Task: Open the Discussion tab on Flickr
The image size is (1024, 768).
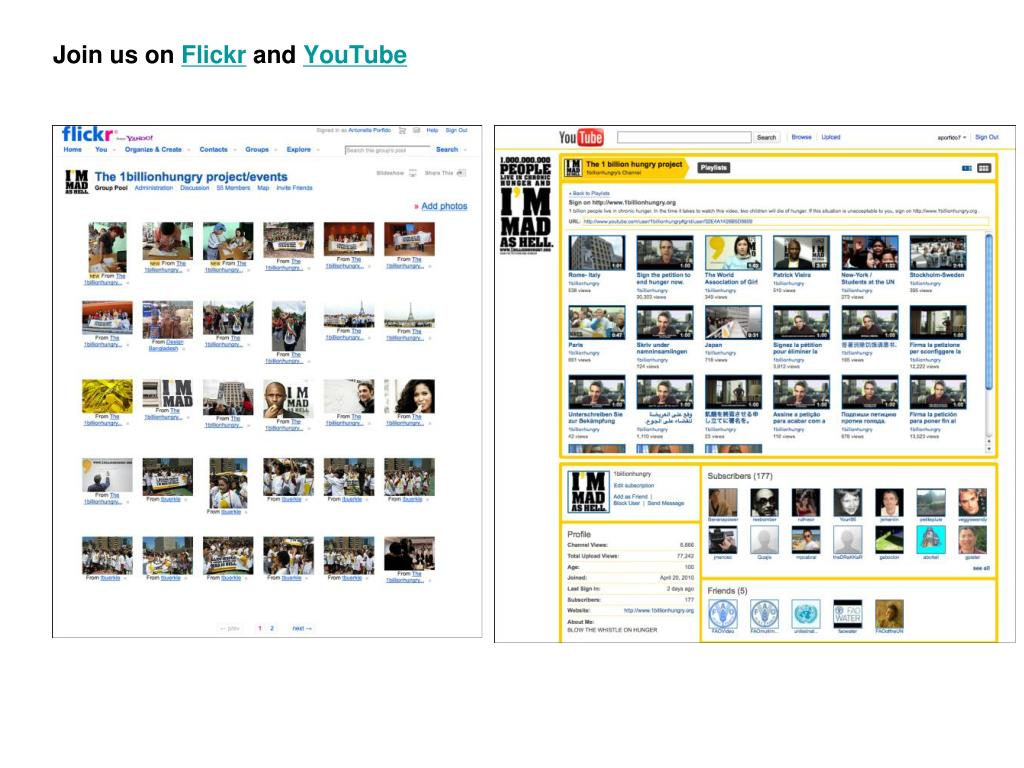Action: click(x=195, y=188)
